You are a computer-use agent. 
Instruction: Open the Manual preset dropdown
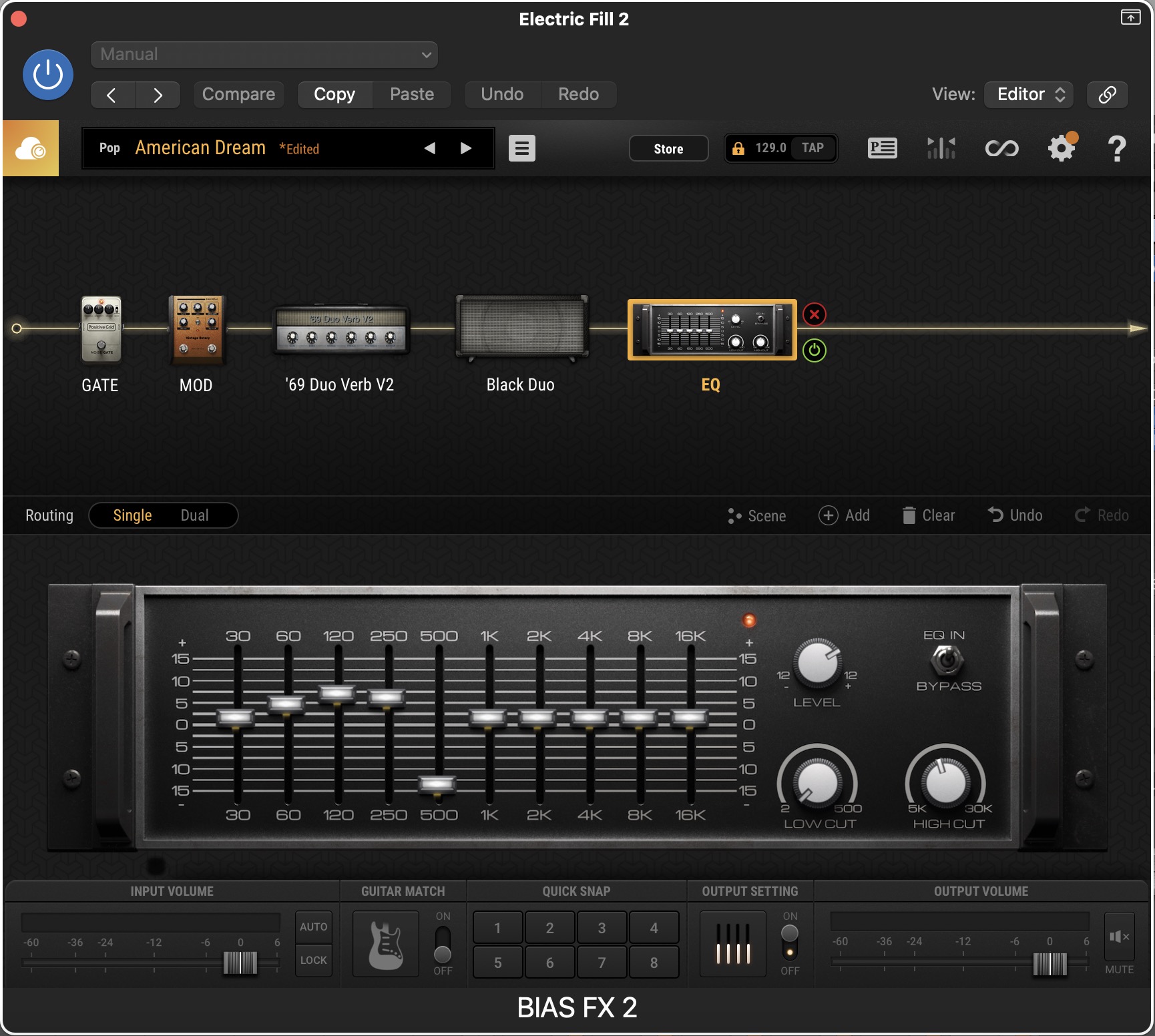point(264,55)
